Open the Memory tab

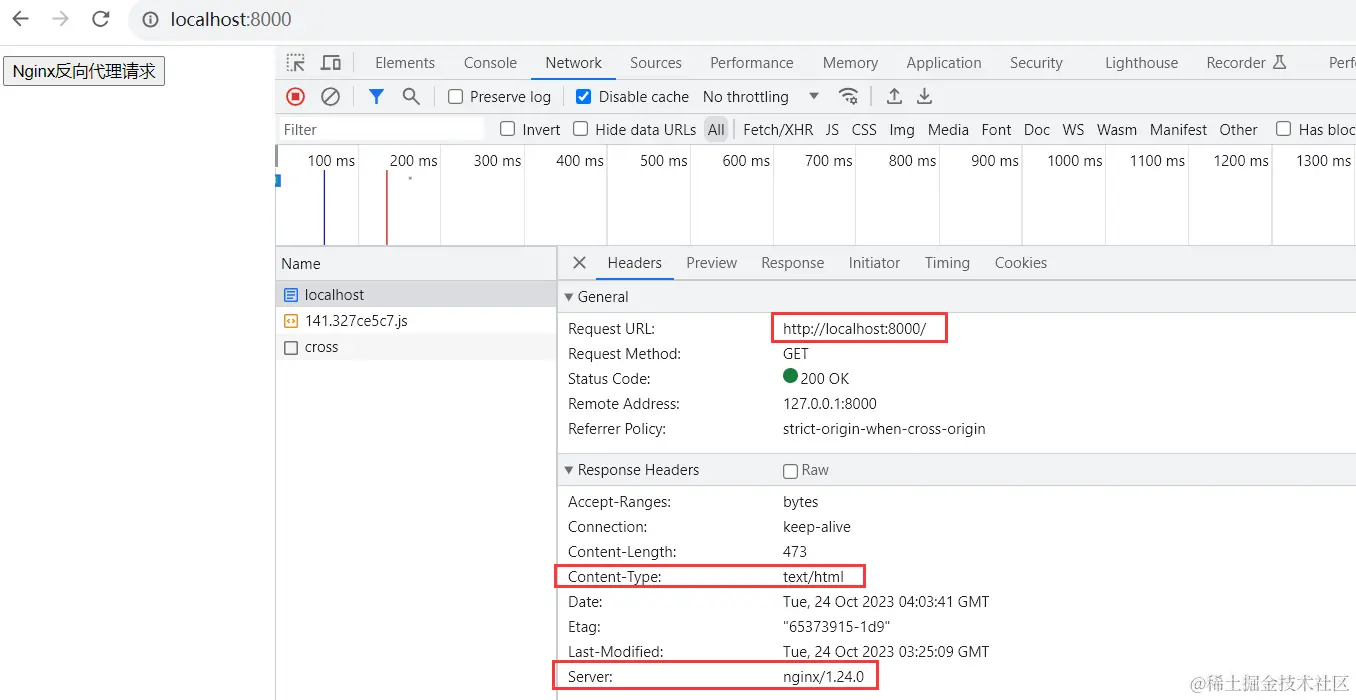(850, 63)
